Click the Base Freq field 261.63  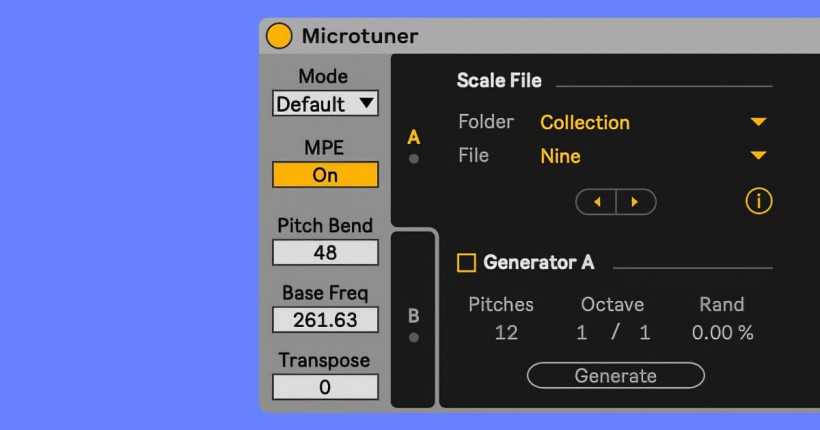click(x=325, y=320)
